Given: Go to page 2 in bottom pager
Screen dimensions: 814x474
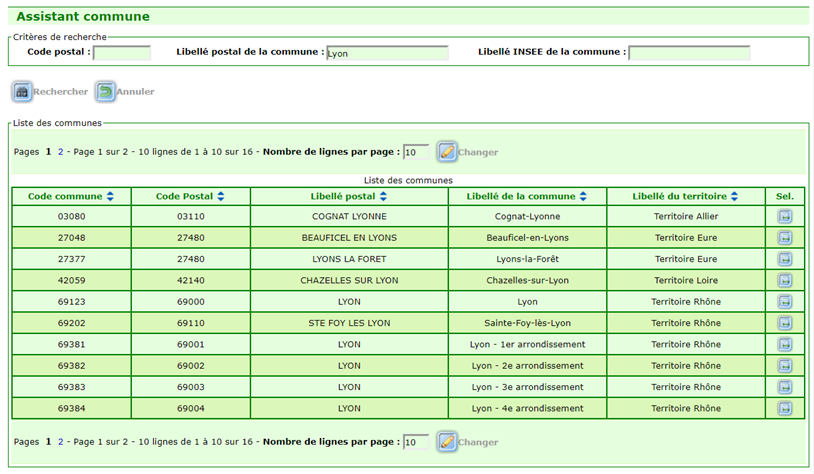Looking at the screenshot, I should click(x=61, y=442).
